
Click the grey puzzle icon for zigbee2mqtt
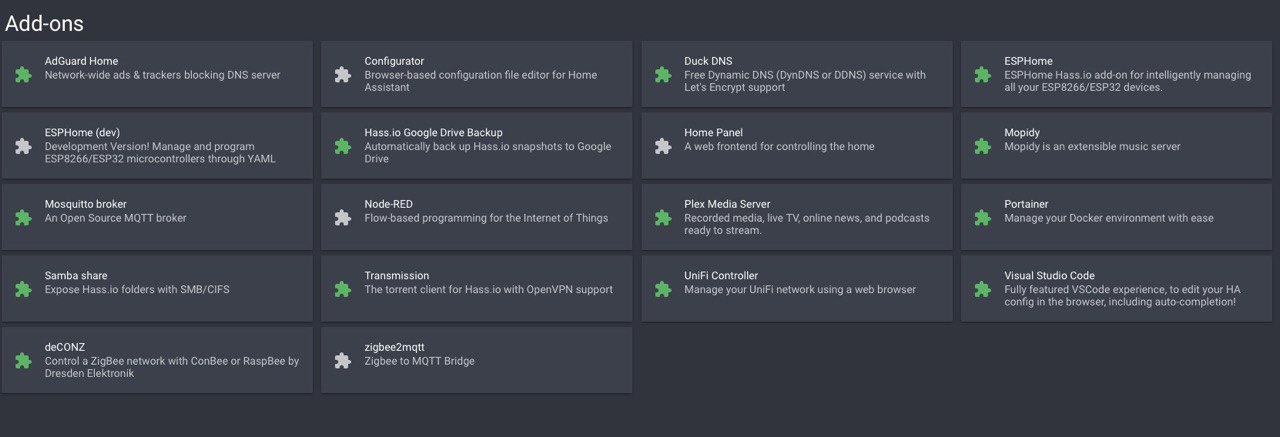pos(343,360)
